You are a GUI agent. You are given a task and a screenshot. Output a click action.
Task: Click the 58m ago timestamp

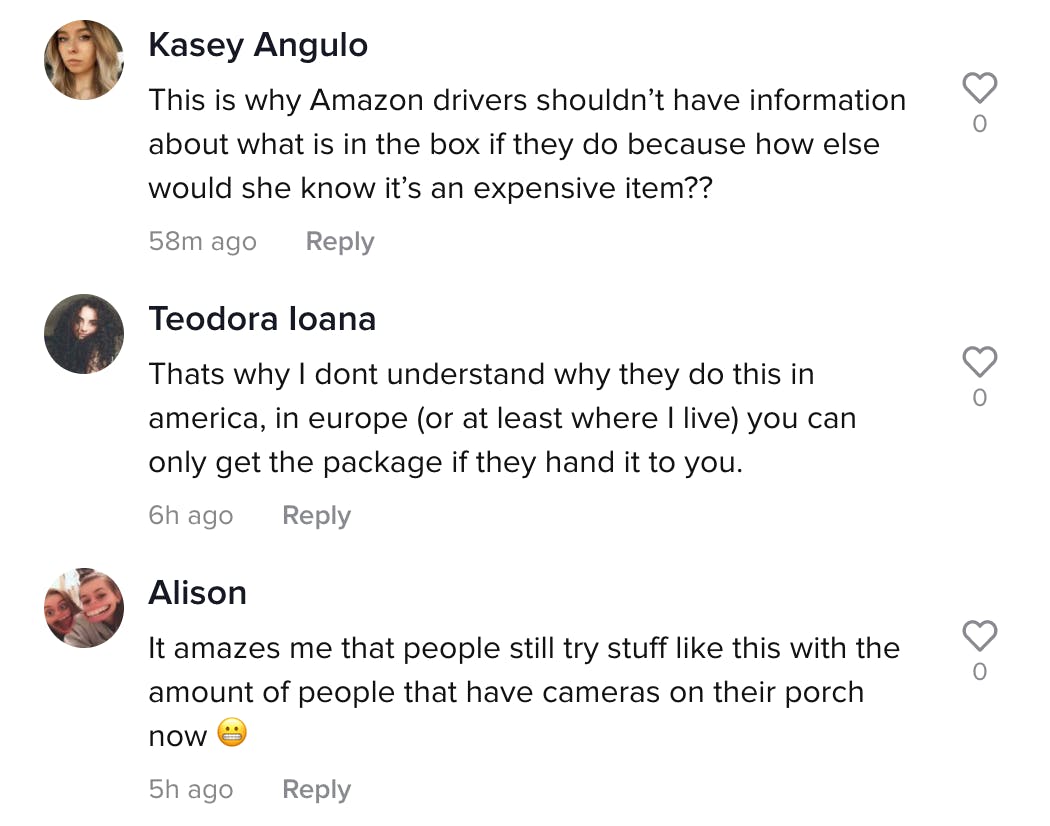tap(202, 242)
